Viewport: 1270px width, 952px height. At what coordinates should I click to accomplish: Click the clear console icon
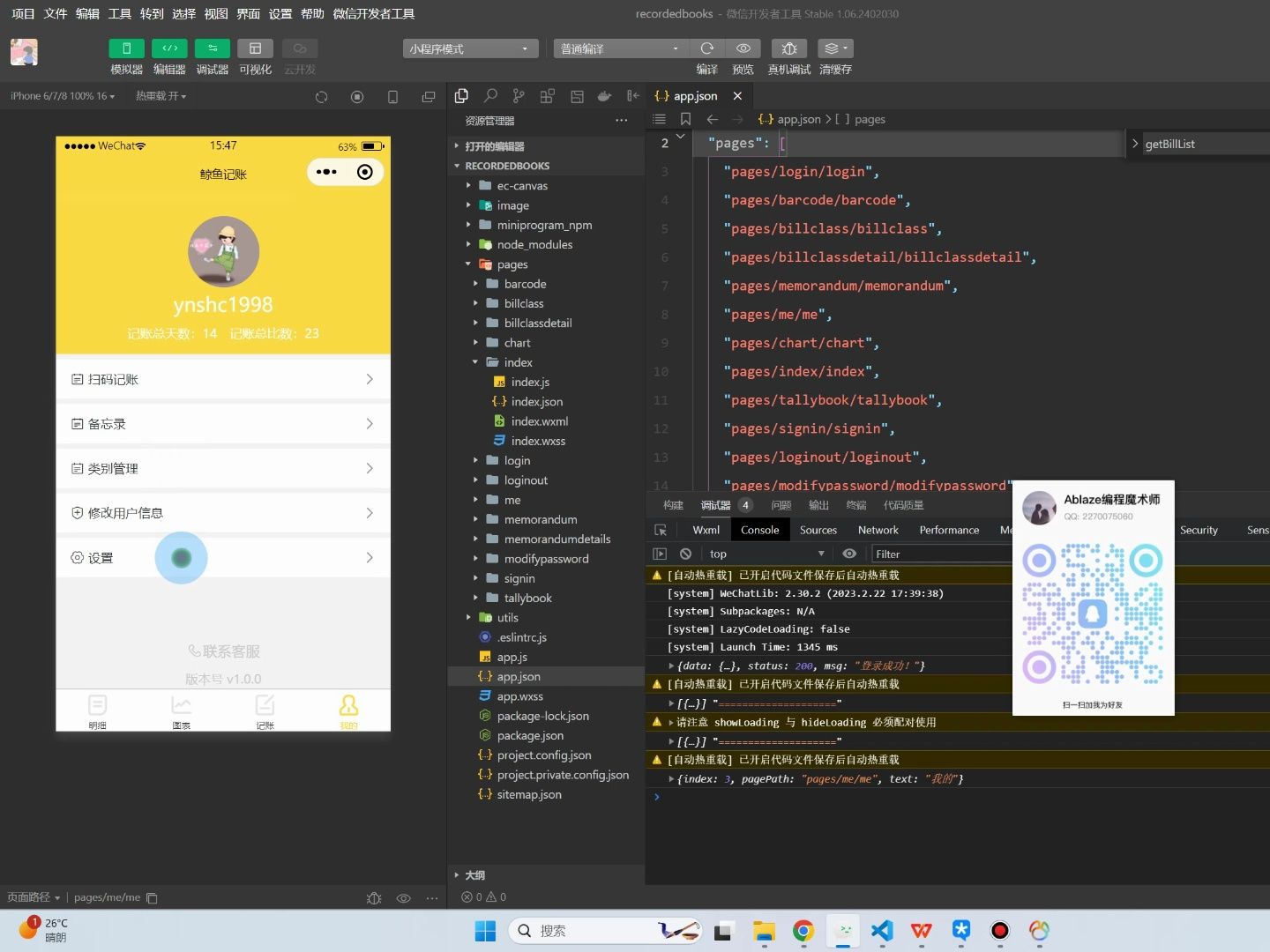click(x=685, y=554)
